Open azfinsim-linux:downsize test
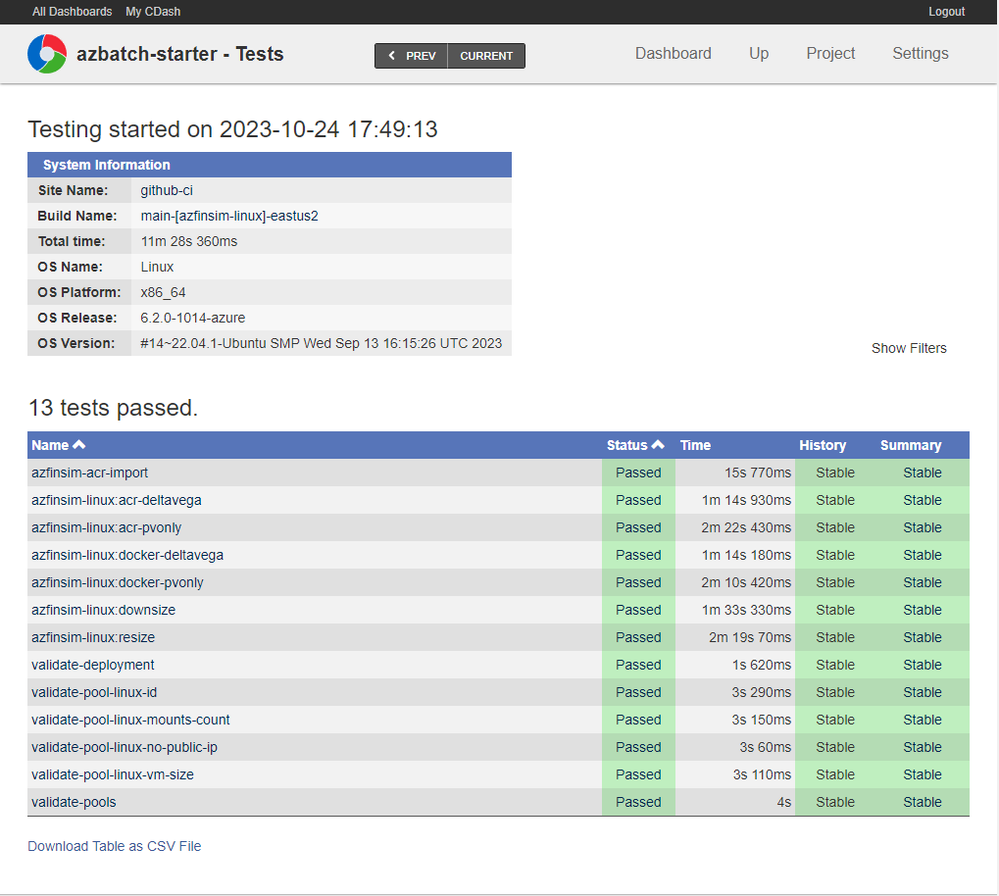Image resolution: width=999 pixels, height=896 pixels. (103, 610)
